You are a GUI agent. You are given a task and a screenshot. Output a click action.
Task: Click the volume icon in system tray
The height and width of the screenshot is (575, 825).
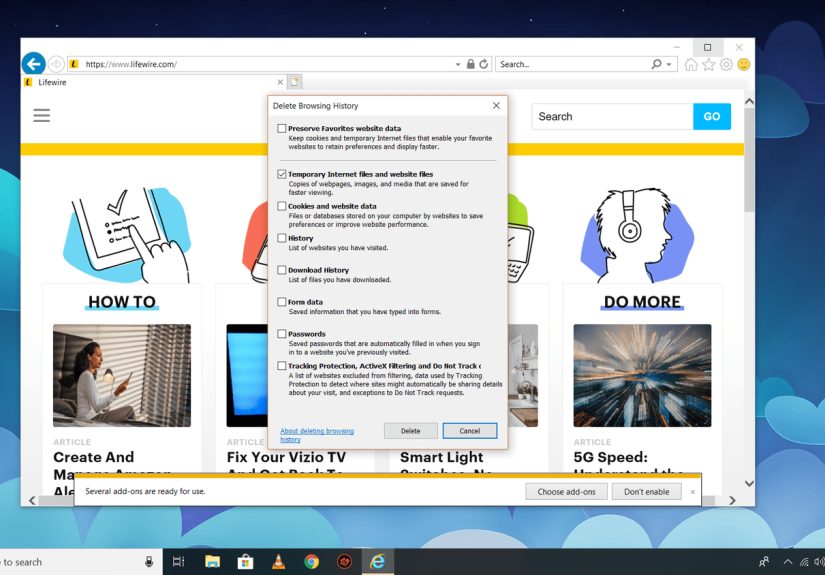pos(819,562)
